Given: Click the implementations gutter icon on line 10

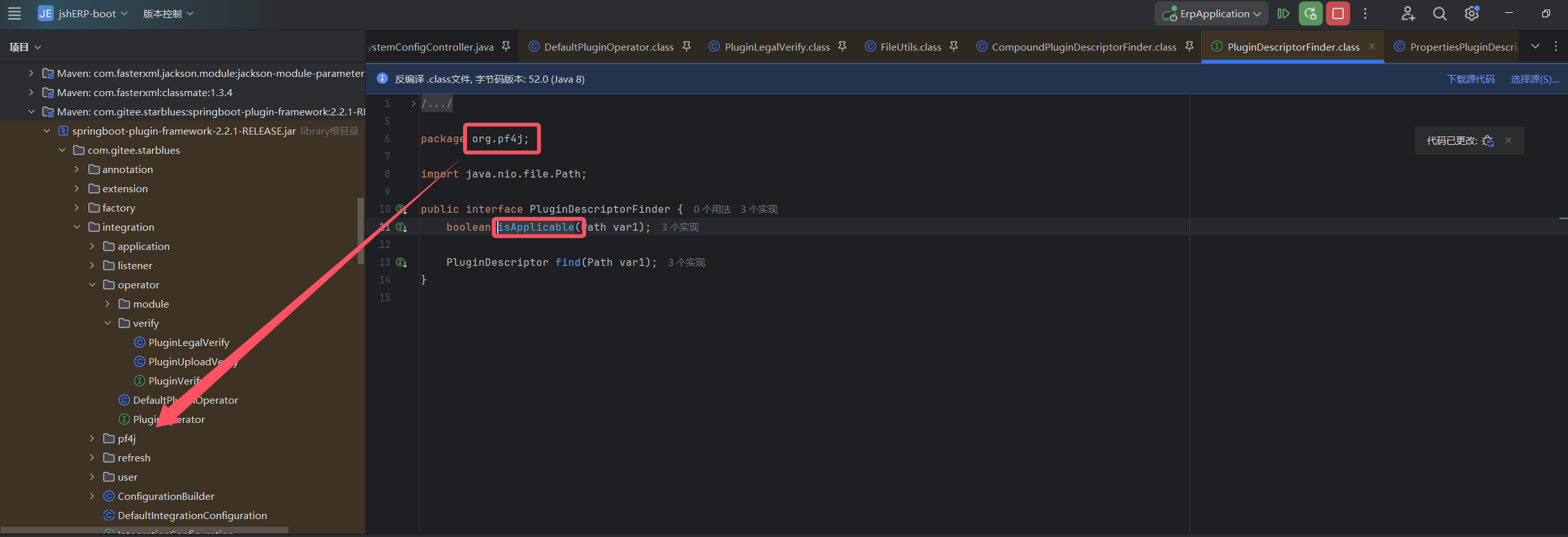Looking at the screenshot, I should (402, 209).
